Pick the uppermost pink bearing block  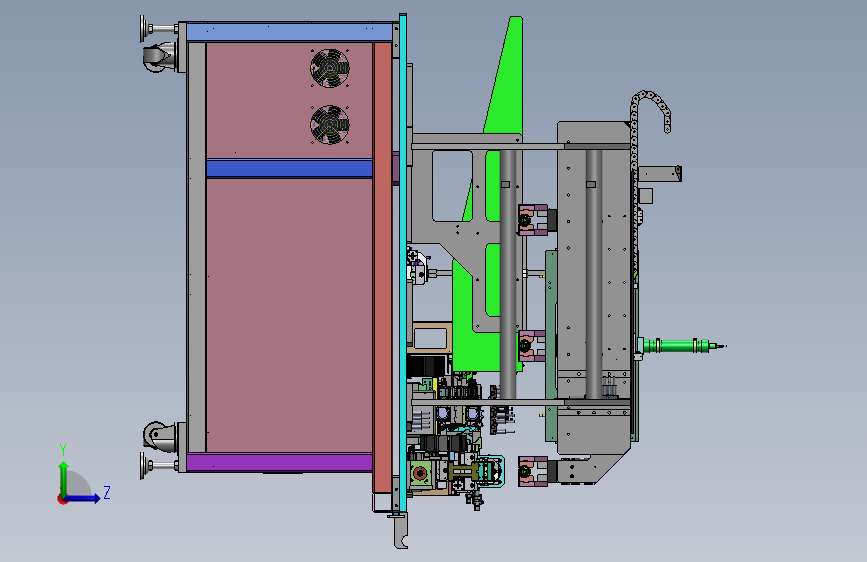[x=533, y=220]
